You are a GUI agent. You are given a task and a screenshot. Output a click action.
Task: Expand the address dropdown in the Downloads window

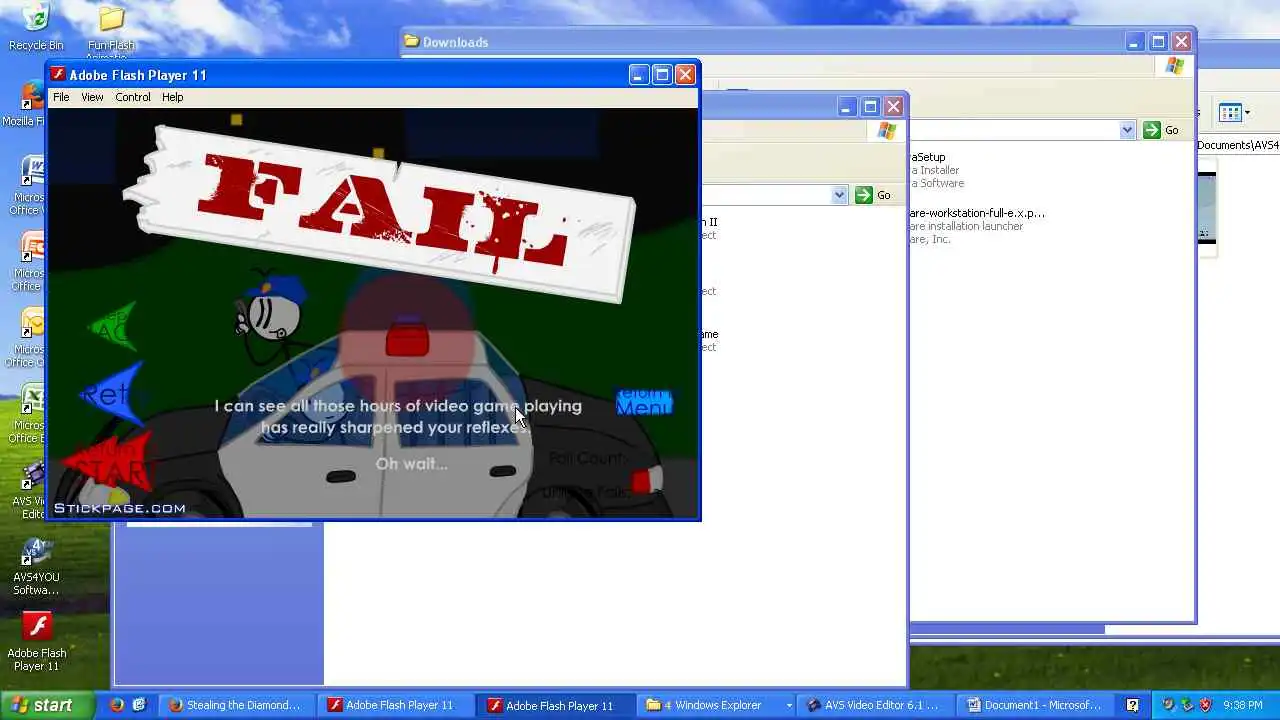tap(1127, 130)
